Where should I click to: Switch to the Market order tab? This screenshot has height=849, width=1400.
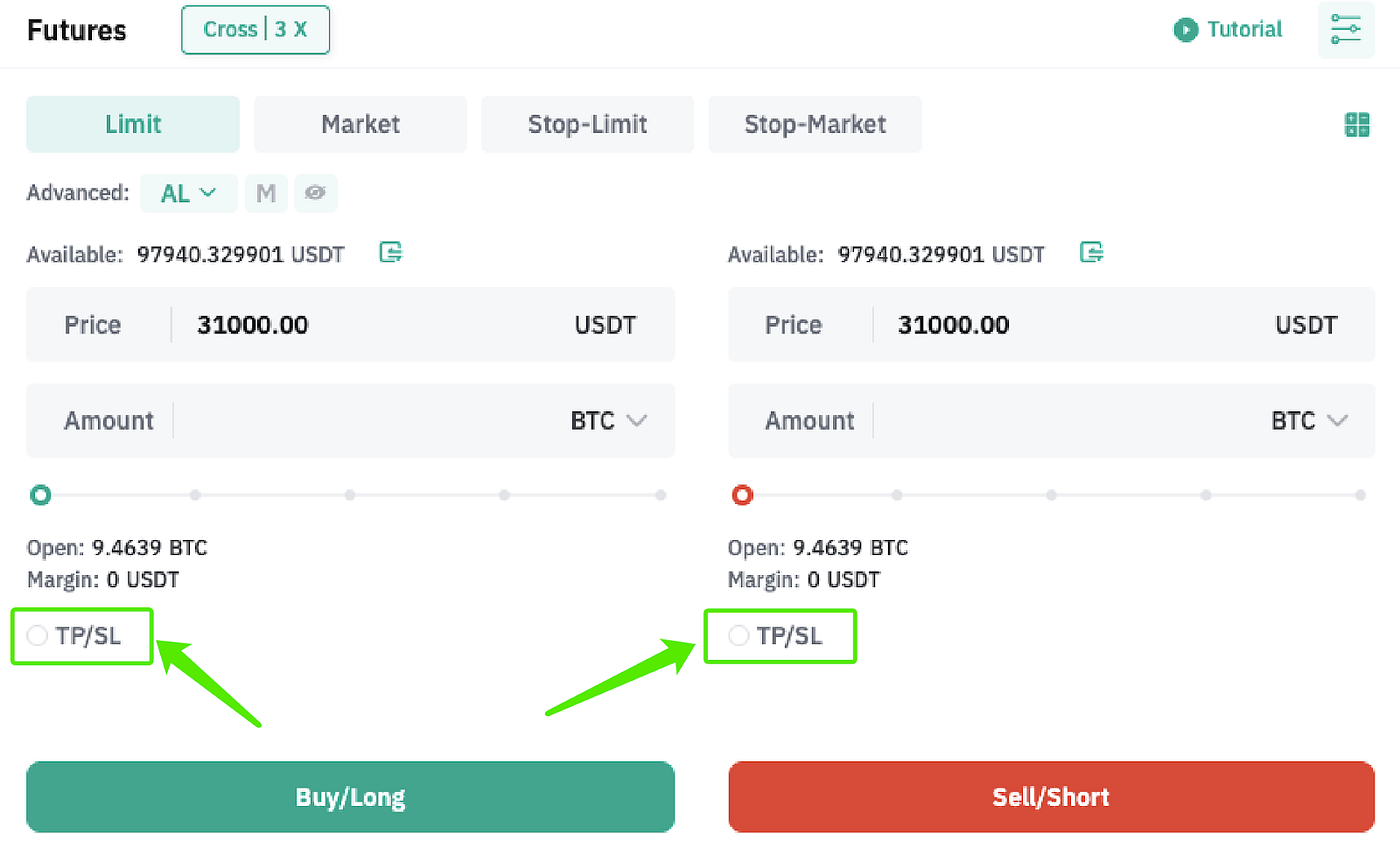pyautogui.click(x=360, y=124)
